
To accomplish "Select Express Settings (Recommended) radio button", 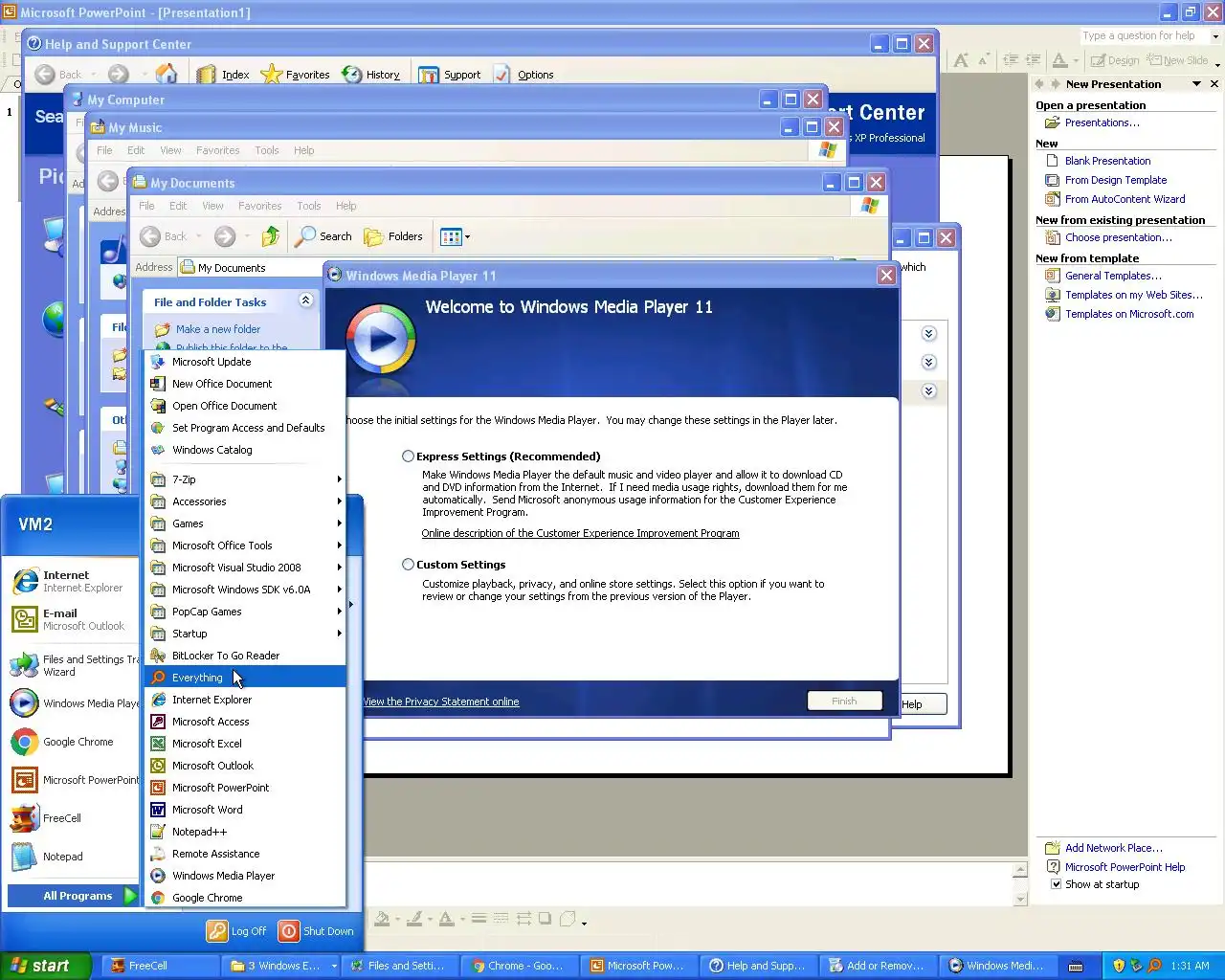I will coord(409,457).
